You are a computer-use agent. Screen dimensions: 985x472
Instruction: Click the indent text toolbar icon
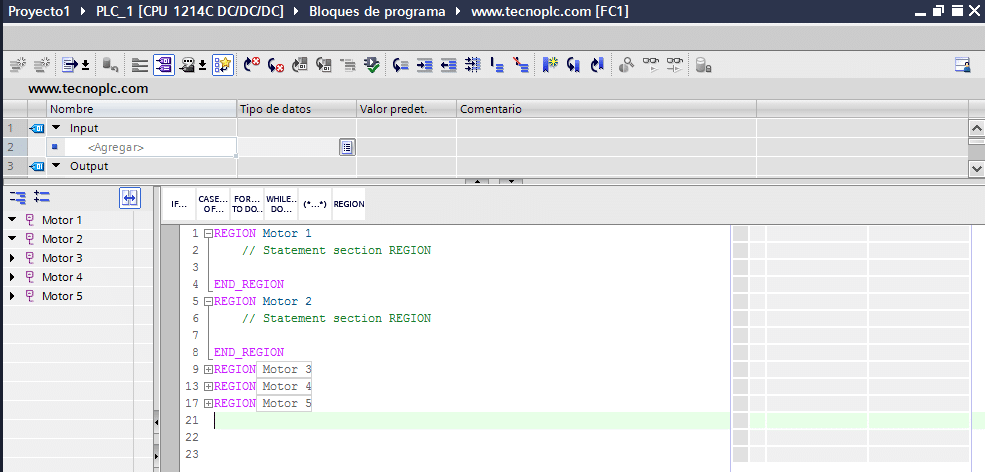425,65
